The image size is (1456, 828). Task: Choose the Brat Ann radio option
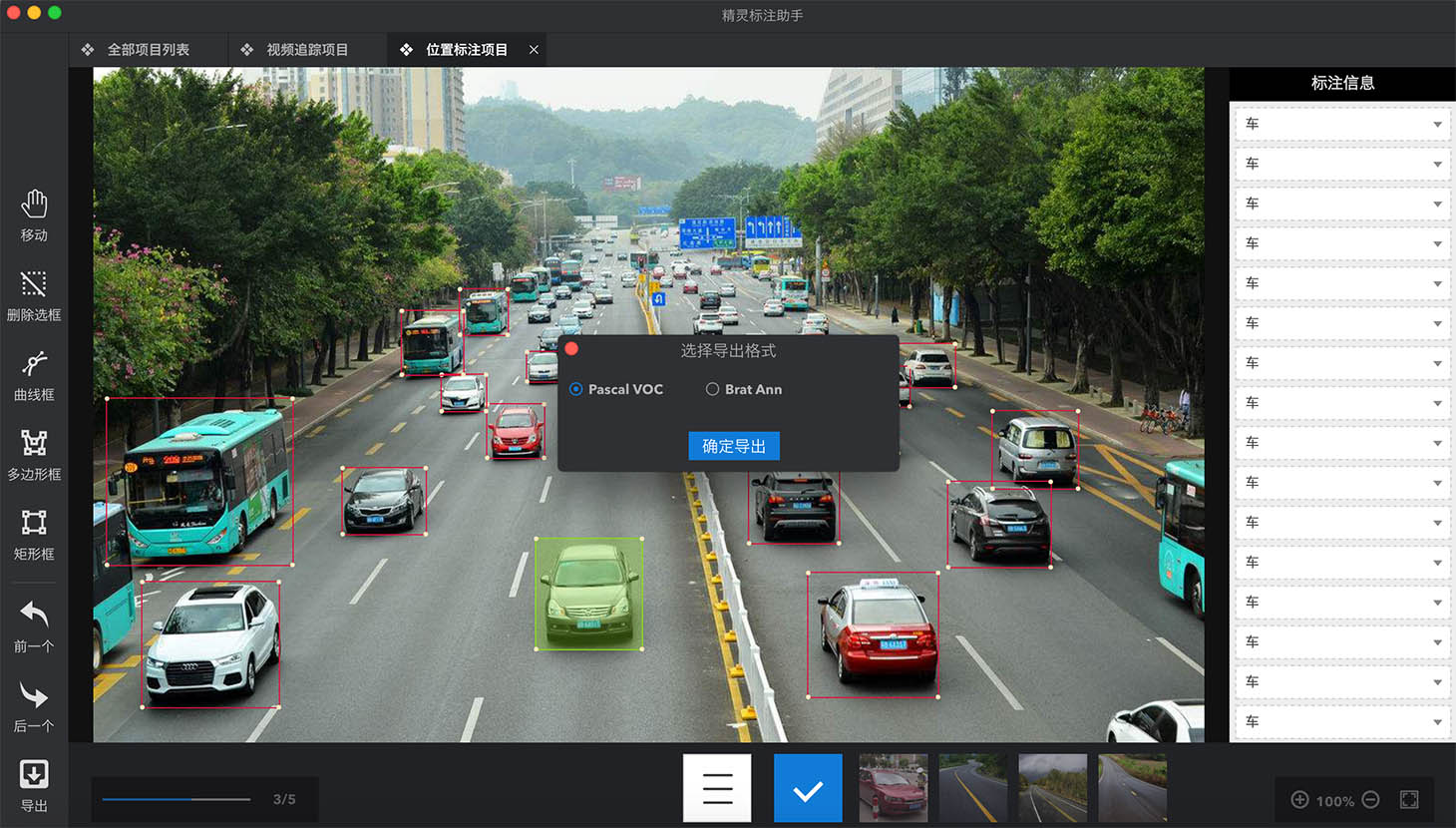click(712, 389)
